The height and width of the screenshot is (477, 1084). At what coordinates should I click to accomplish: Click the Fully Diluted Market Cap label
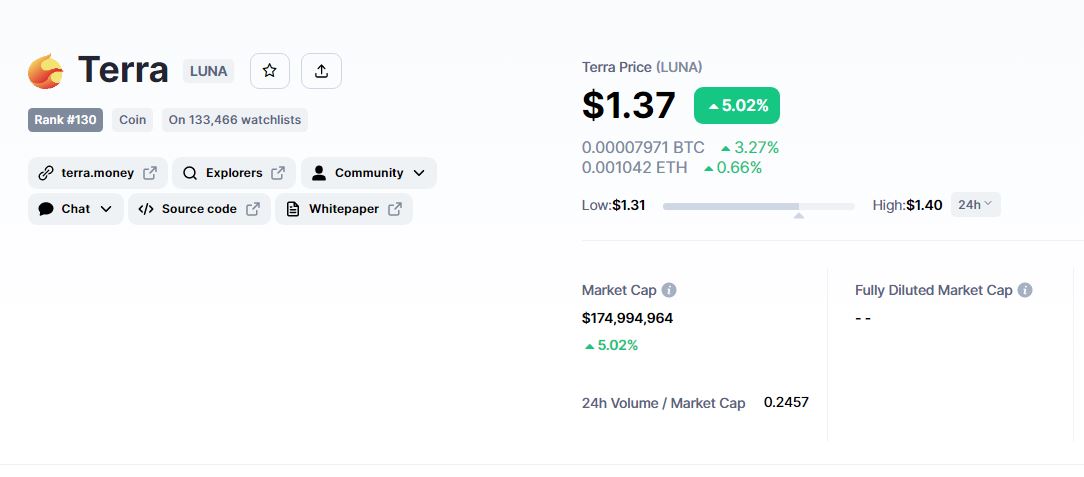coord(933,290)
